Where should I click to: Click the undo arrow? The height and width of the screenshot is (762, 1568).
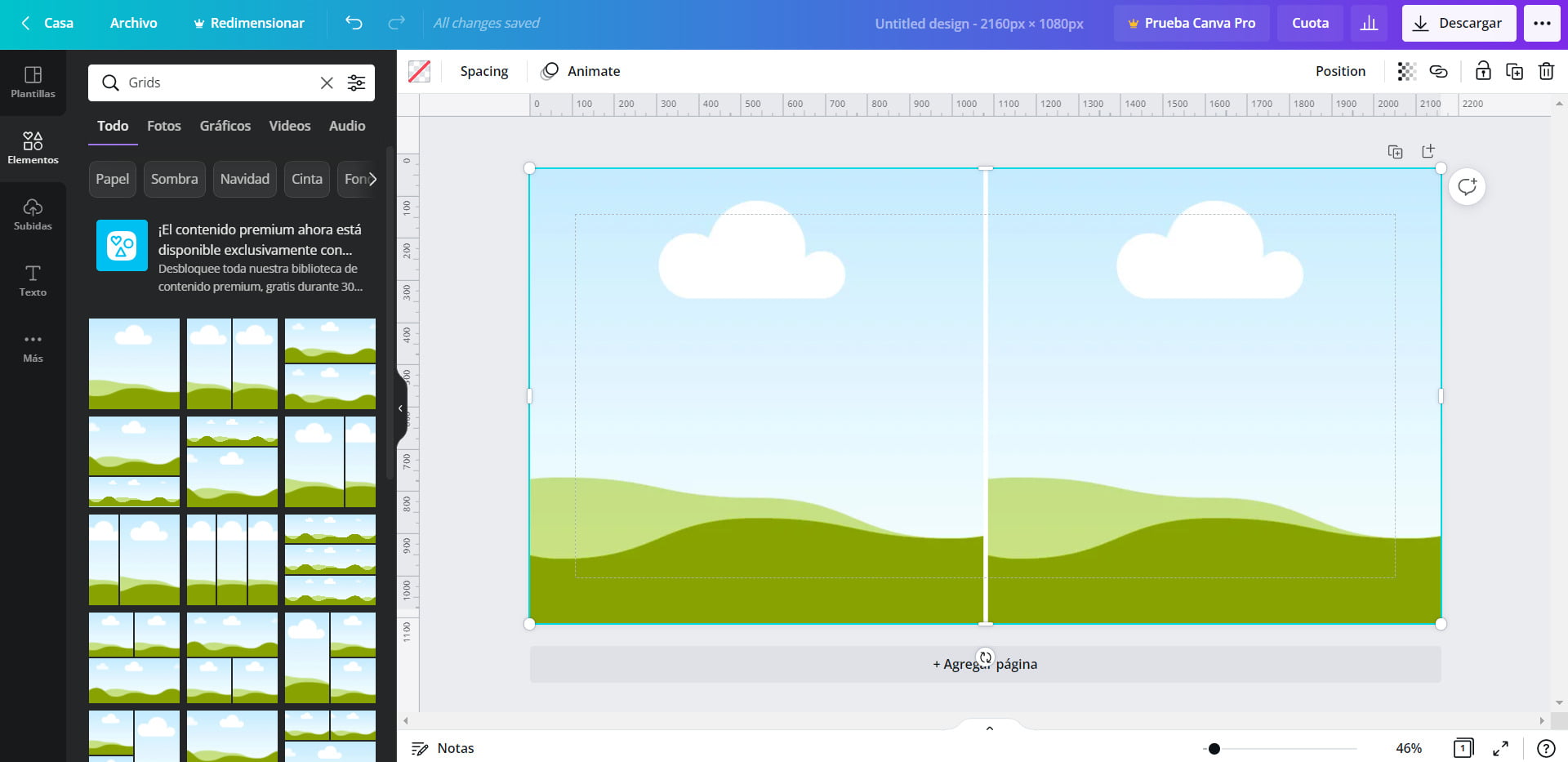(354, 23)
